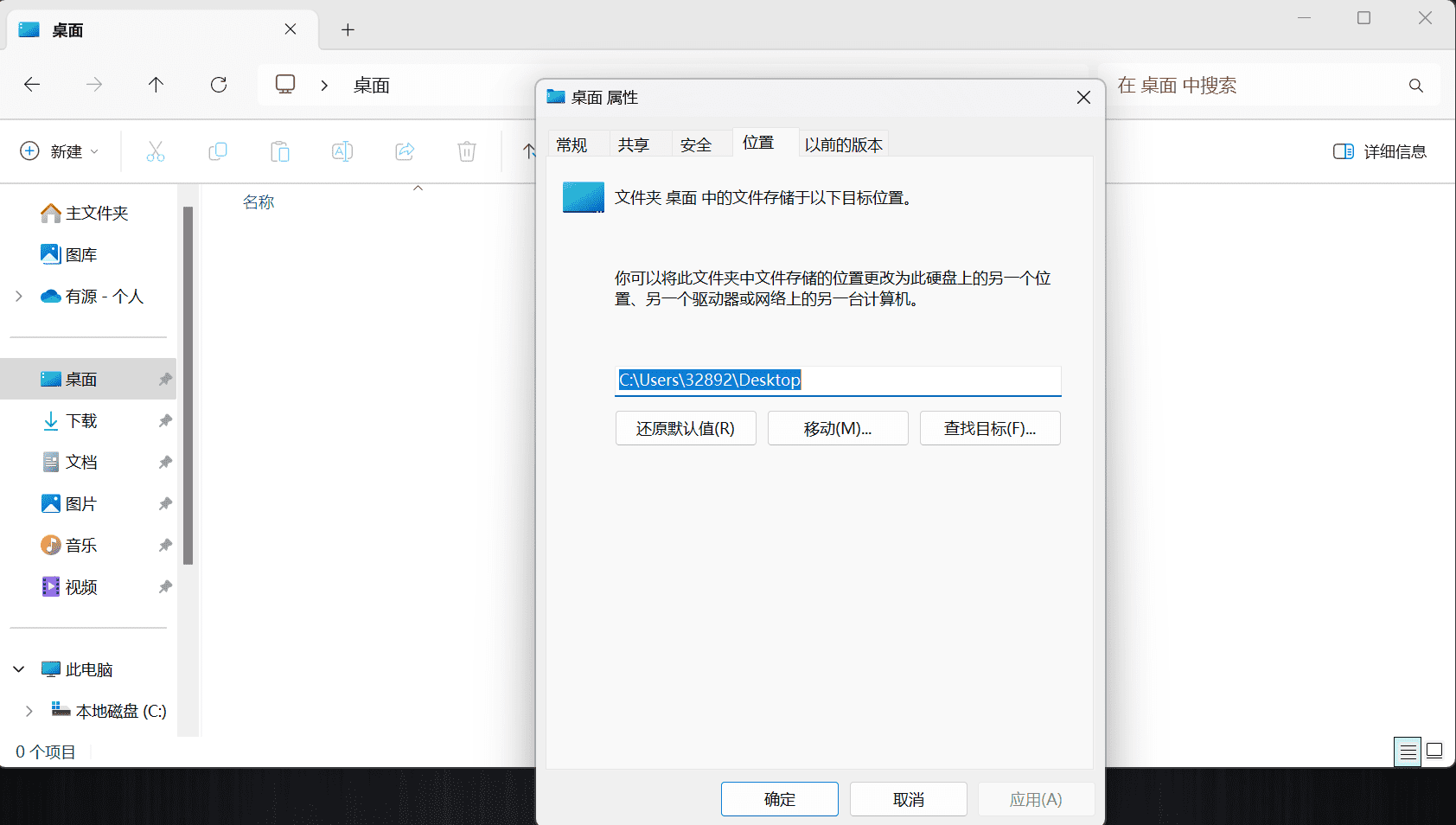Select the 位置 tab
1456x825 pixels.
pos(758,143)
